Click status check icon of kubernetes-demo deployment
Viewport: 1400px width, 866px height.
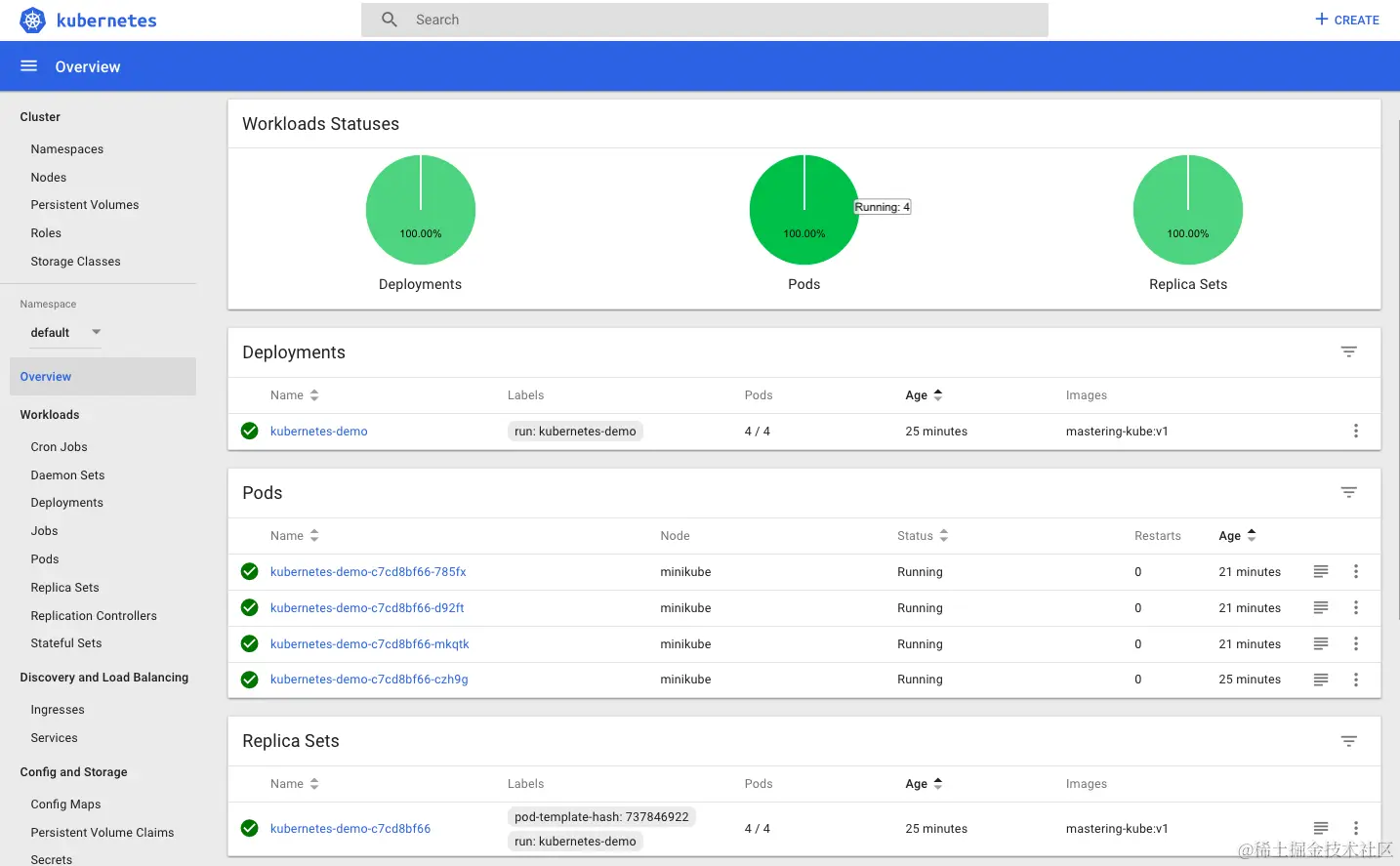point(250,431)
